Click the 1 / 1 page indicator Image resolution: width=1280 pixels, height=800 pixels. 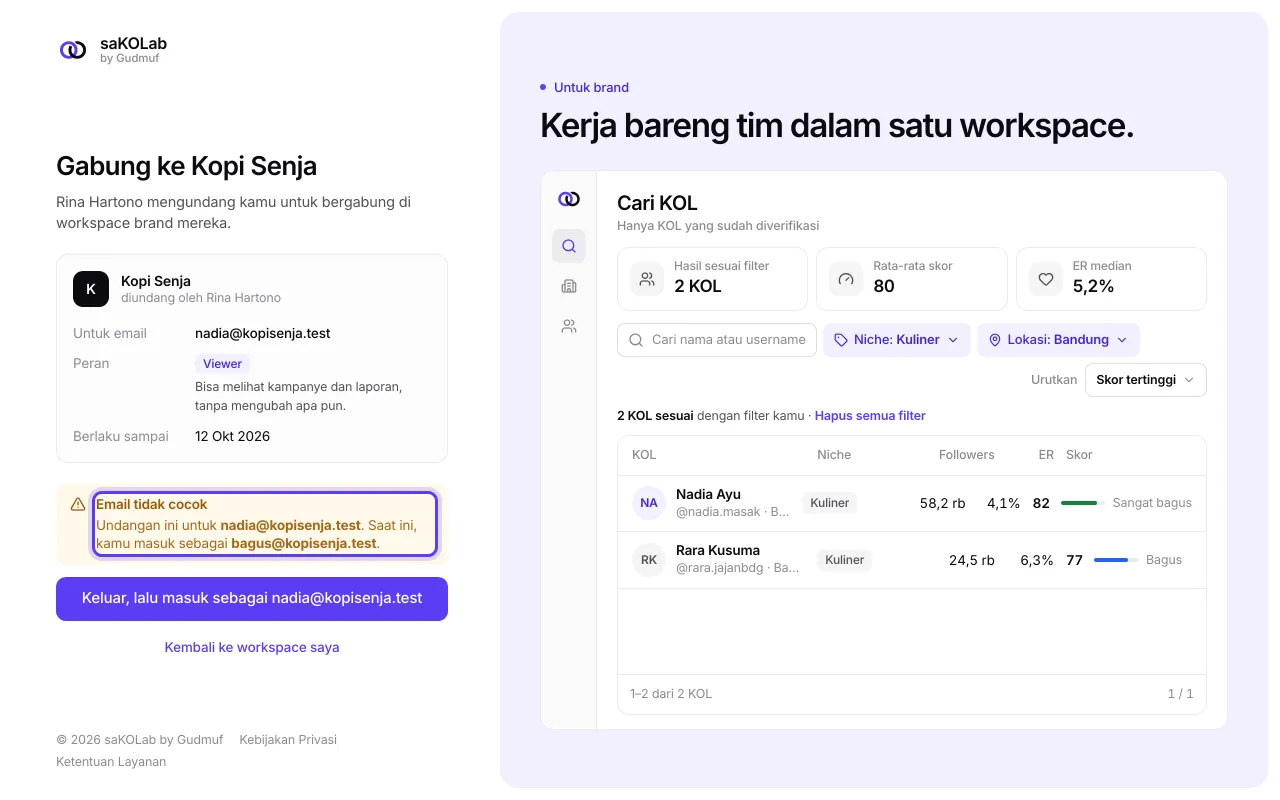(x=1180, y=693)
